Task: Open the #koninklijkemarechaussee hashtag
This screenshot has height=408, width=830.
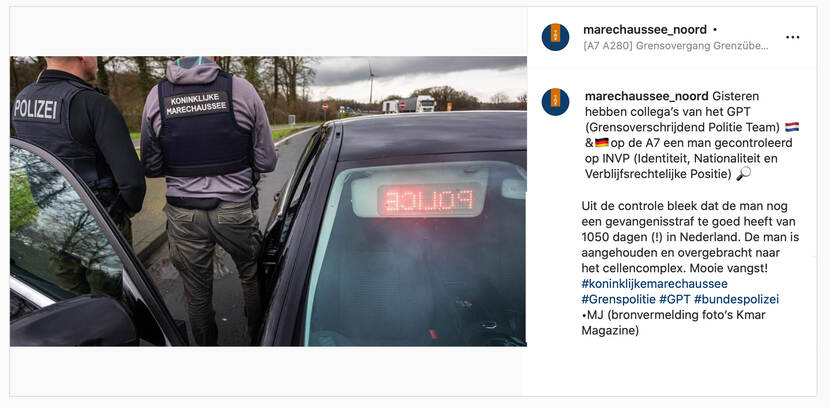Action: coord(654,284)
